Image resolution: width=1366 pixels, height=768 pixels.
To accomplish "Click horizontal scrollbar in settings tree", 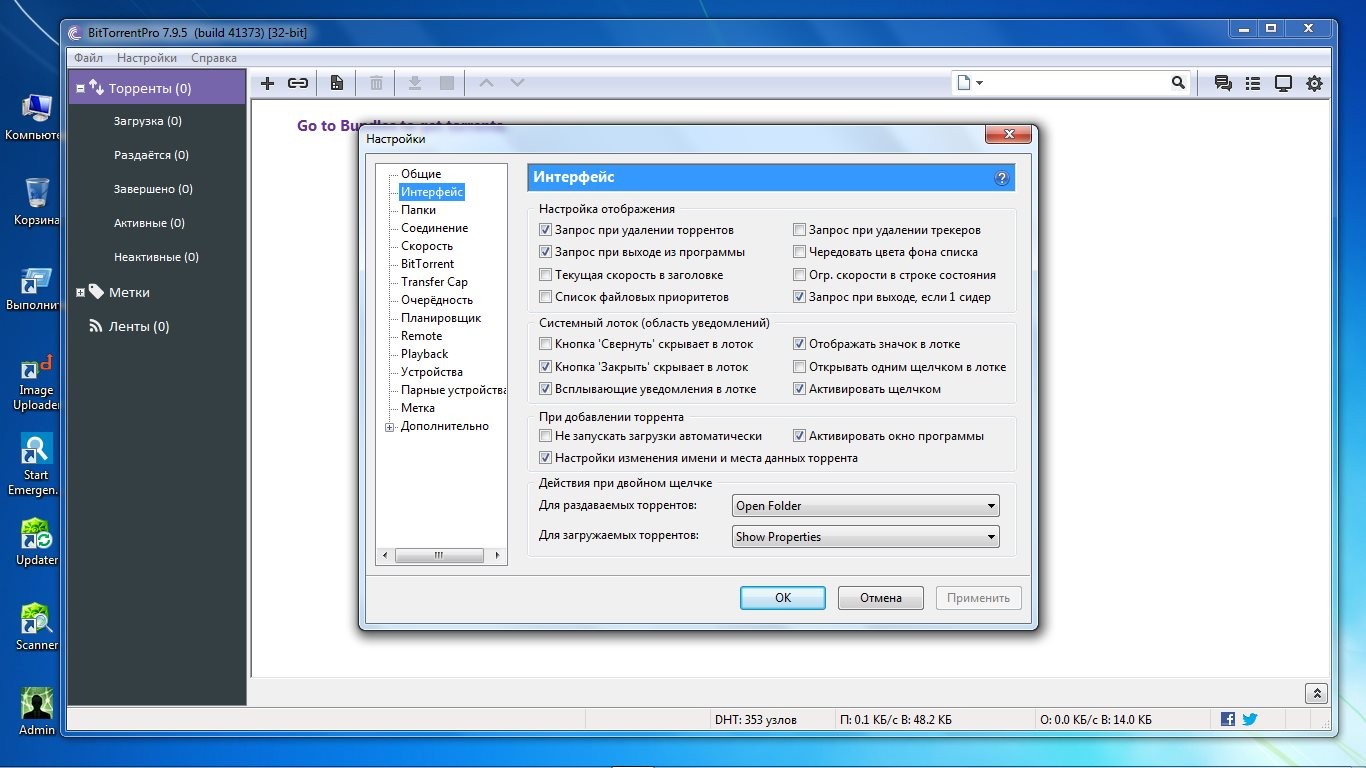I will coord(441,555).
